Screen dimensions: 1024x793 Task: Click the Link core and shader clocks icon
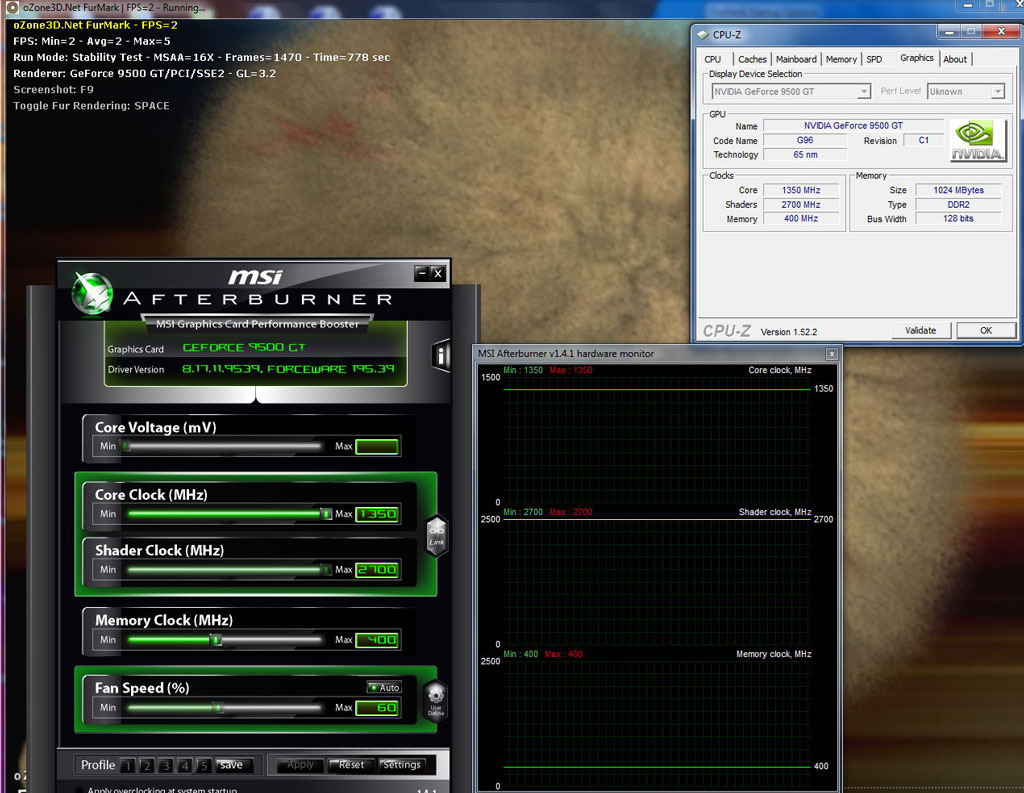(x=436, y=536)
